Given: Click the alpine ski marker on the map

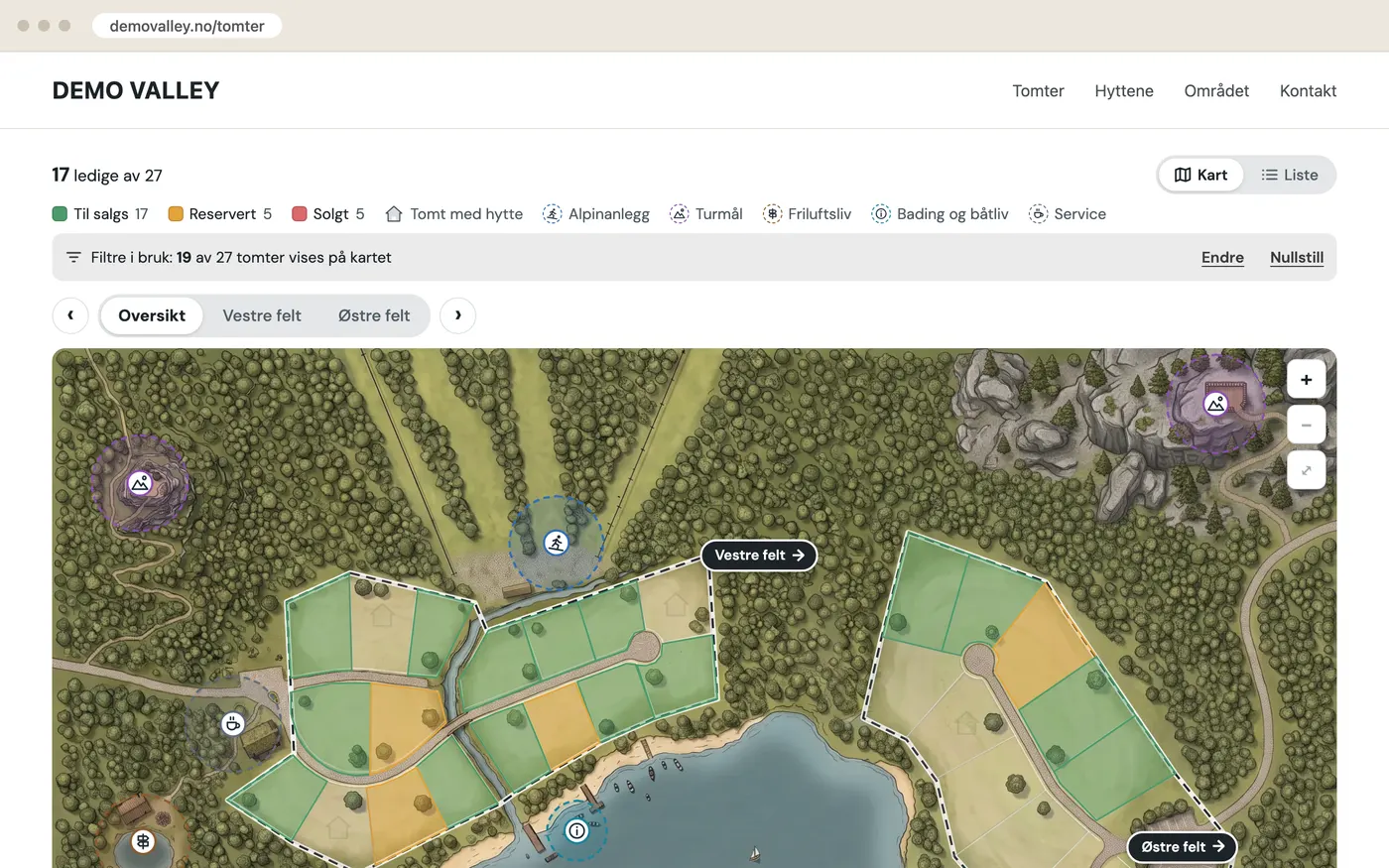Looking at the screenshot, I should pos(557,543).
